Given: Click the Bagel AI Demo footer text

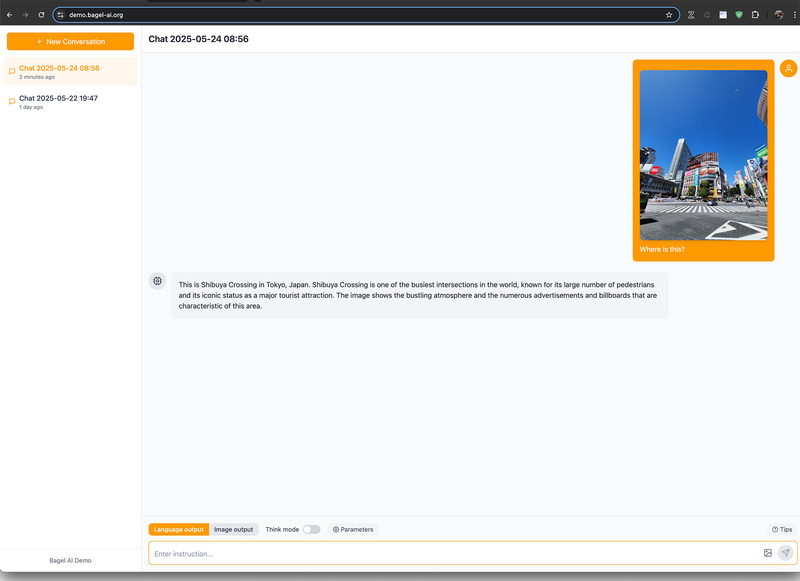Looking at the screenshot, I should (70, 560).
